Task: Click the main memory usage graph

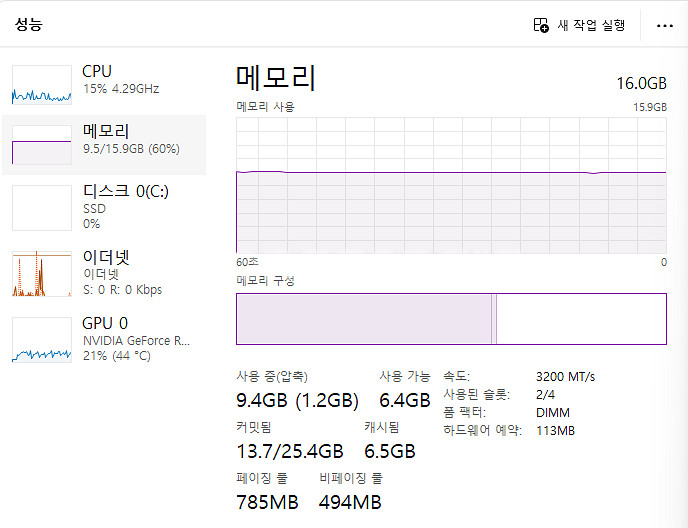Action: [451, 185]
